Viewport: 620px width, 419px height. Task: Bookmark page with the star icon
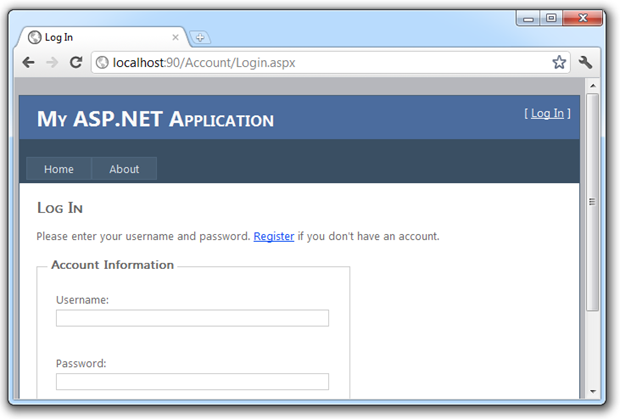(x=559, y=62)
